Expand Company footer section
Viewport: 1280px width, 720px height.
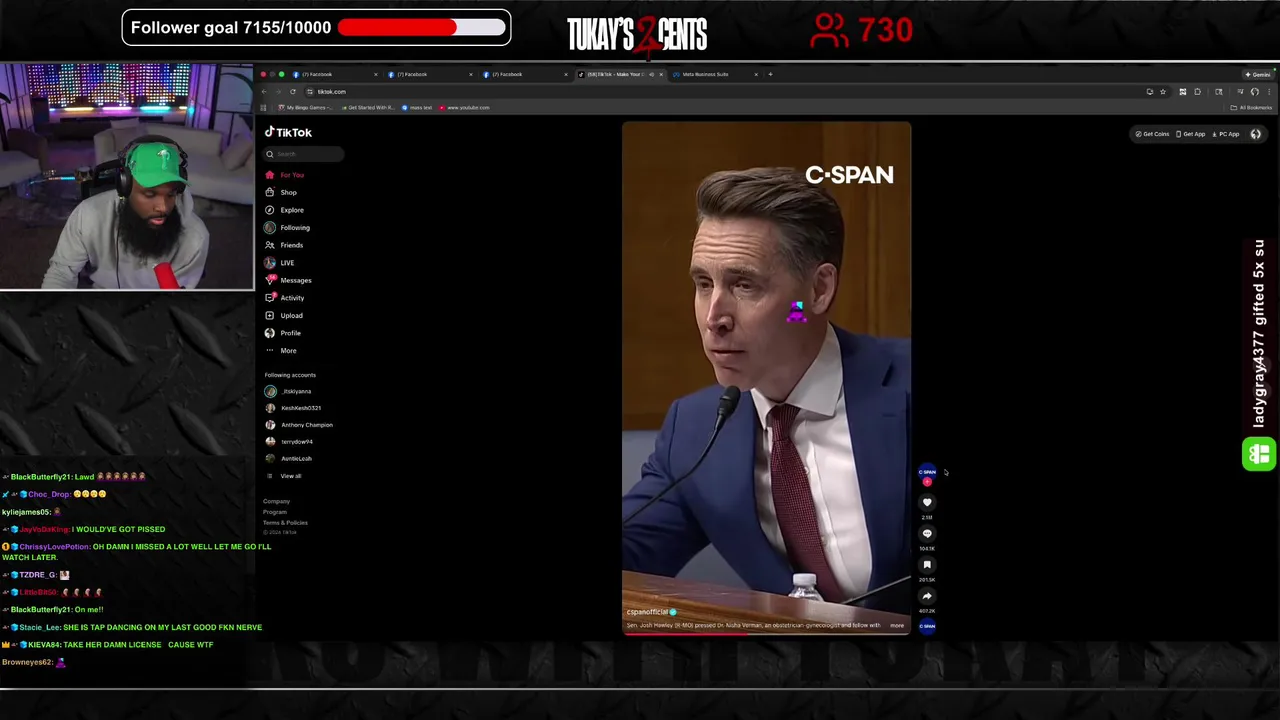[276, 501]
